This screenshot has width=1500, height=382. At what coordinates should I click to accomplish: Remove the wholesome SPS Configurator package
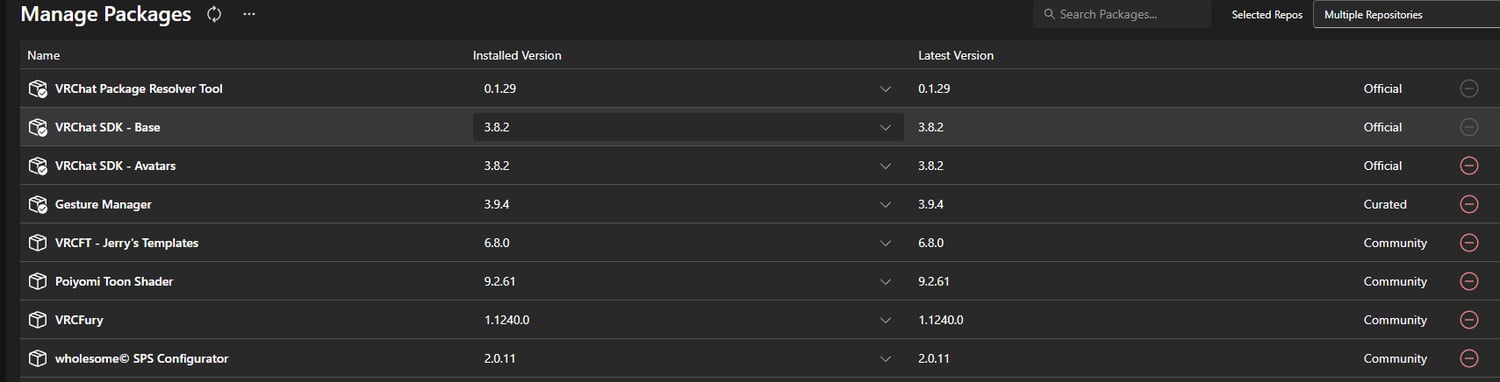pyautogui.click(x=1469, y=358)
